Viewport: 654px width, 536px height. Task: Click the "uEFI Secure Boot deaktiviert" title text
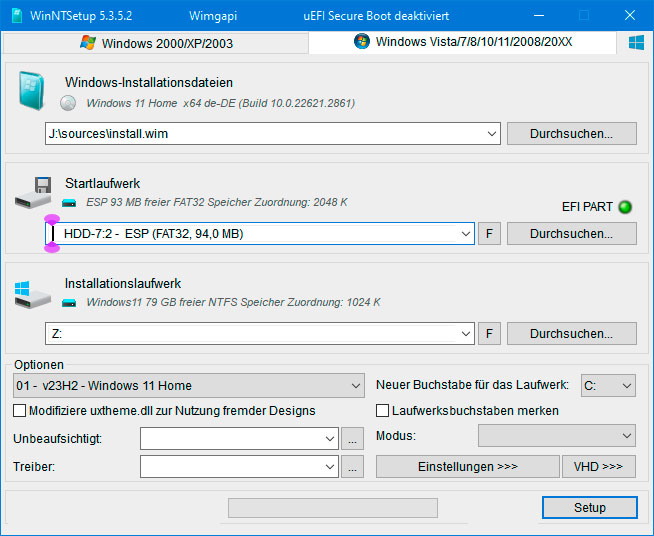click(376, 16)
